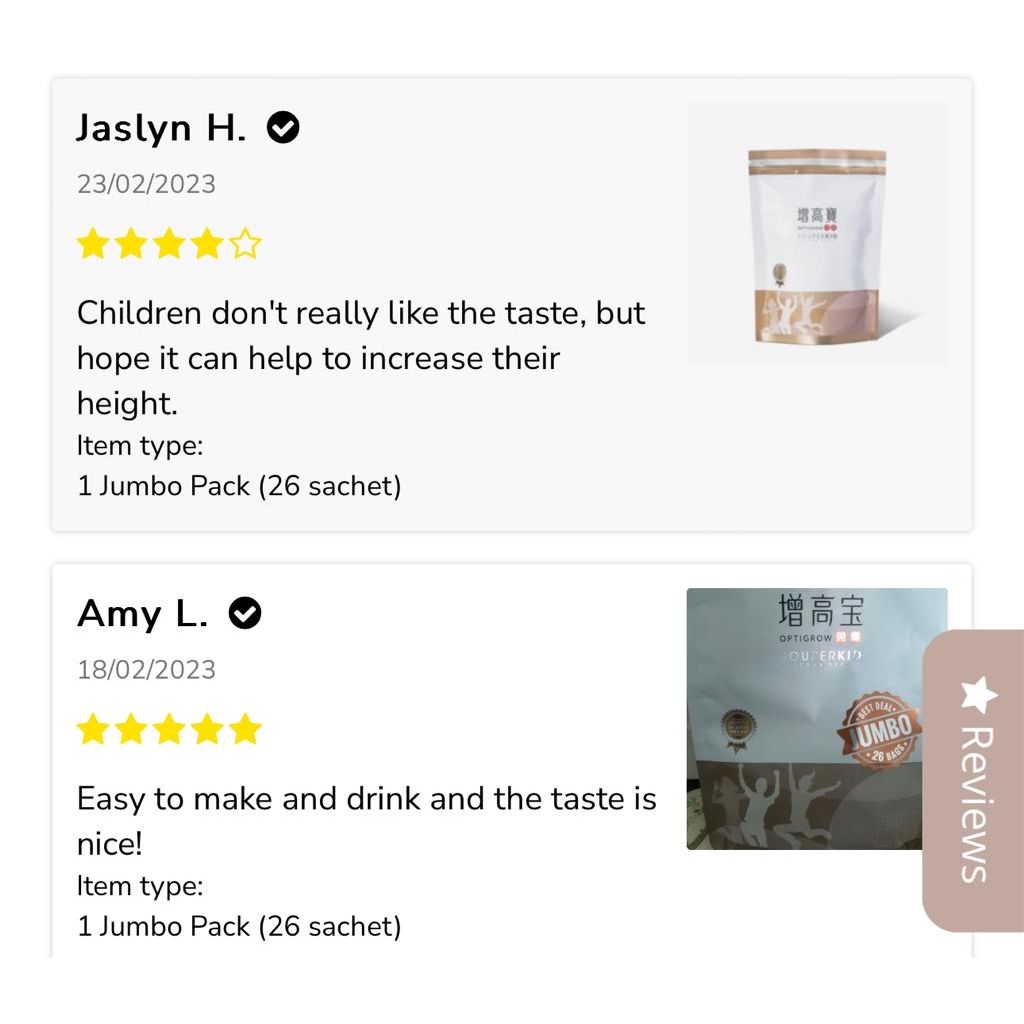Click fifth star in Amy's rating
This screenshot has height=1024, width=1024.
point(246,729)
